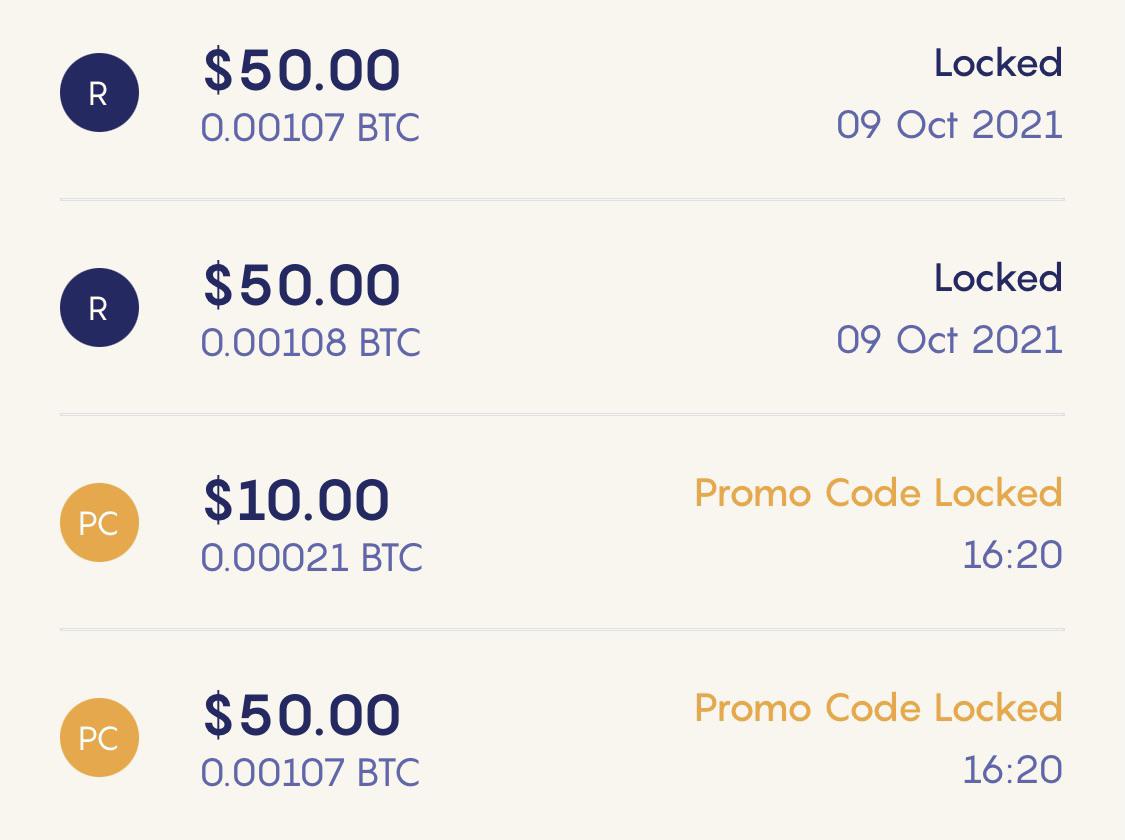The width and height of the screenshot is (1125, 840).
Task: Open the bottom $50.00 promo code entry
Action: (562, 740)
